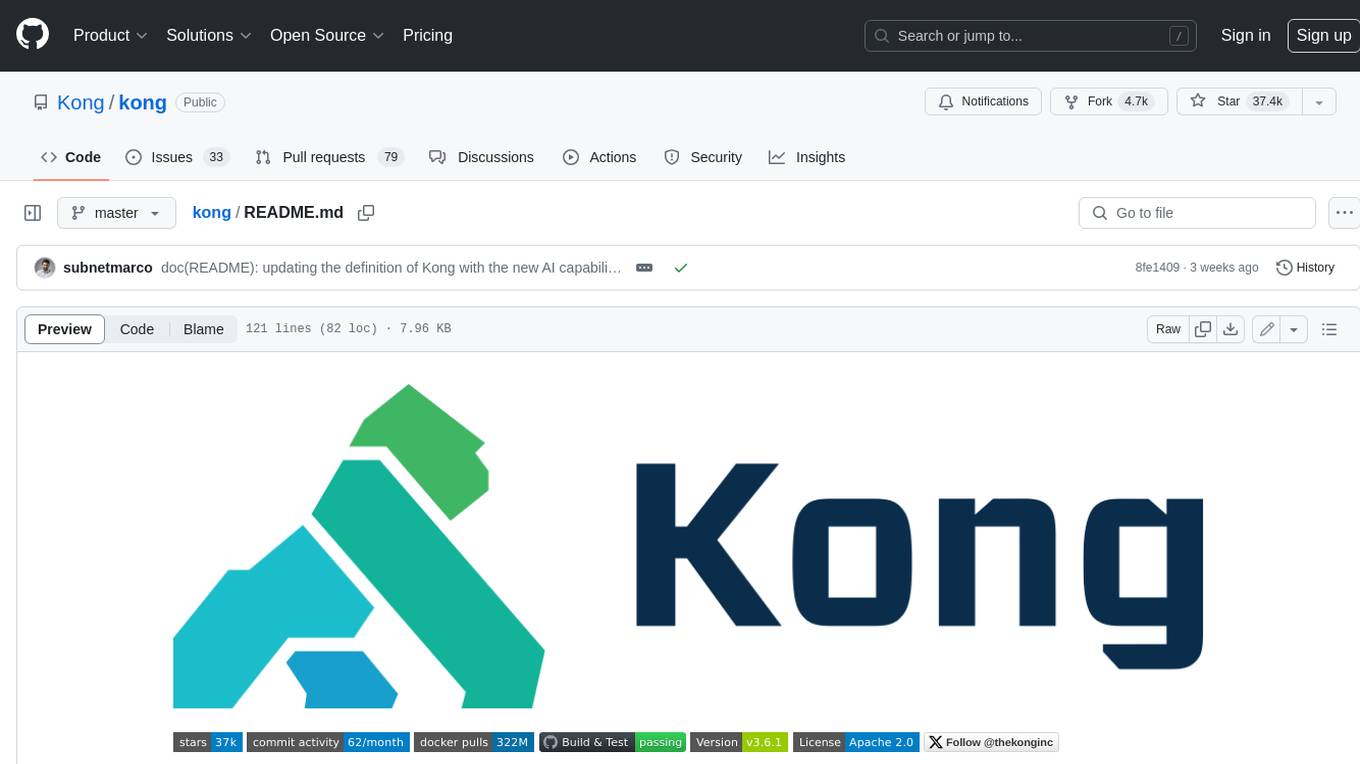Click the License Apache 2.0 badge
The height and width of the screenshot is (764, 1360).
pyautogui.click(x=856, y=742)
